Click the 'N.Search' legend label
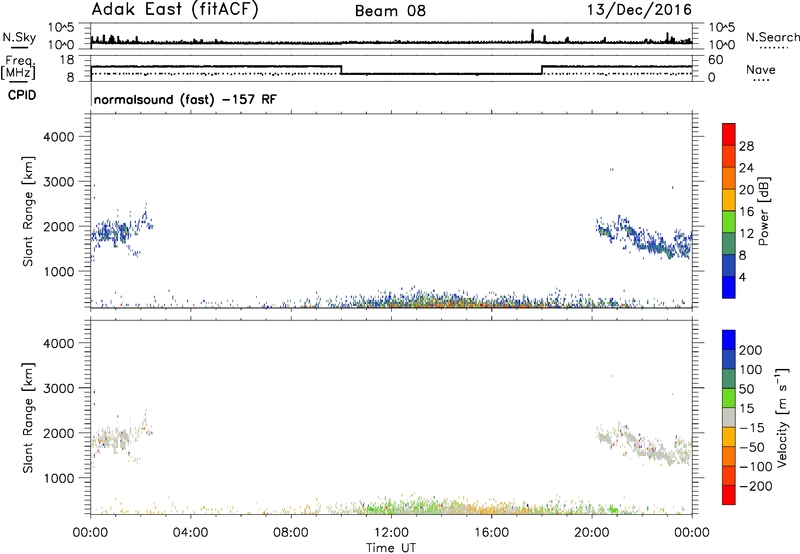Viewport: 800px width, 554px height. [x=773, y=37]
